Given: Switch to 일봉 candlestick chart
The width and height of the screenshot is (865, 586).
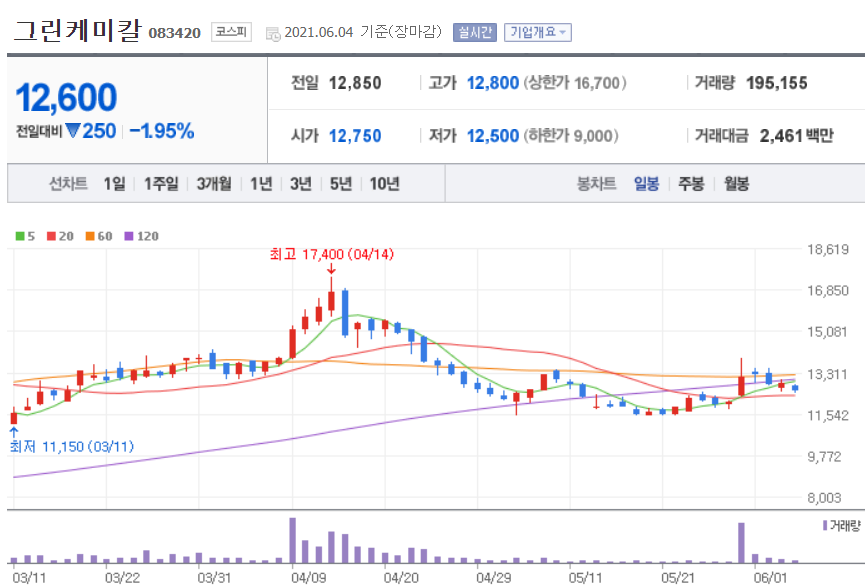Looking at the screenshot, I should point(646,183).
